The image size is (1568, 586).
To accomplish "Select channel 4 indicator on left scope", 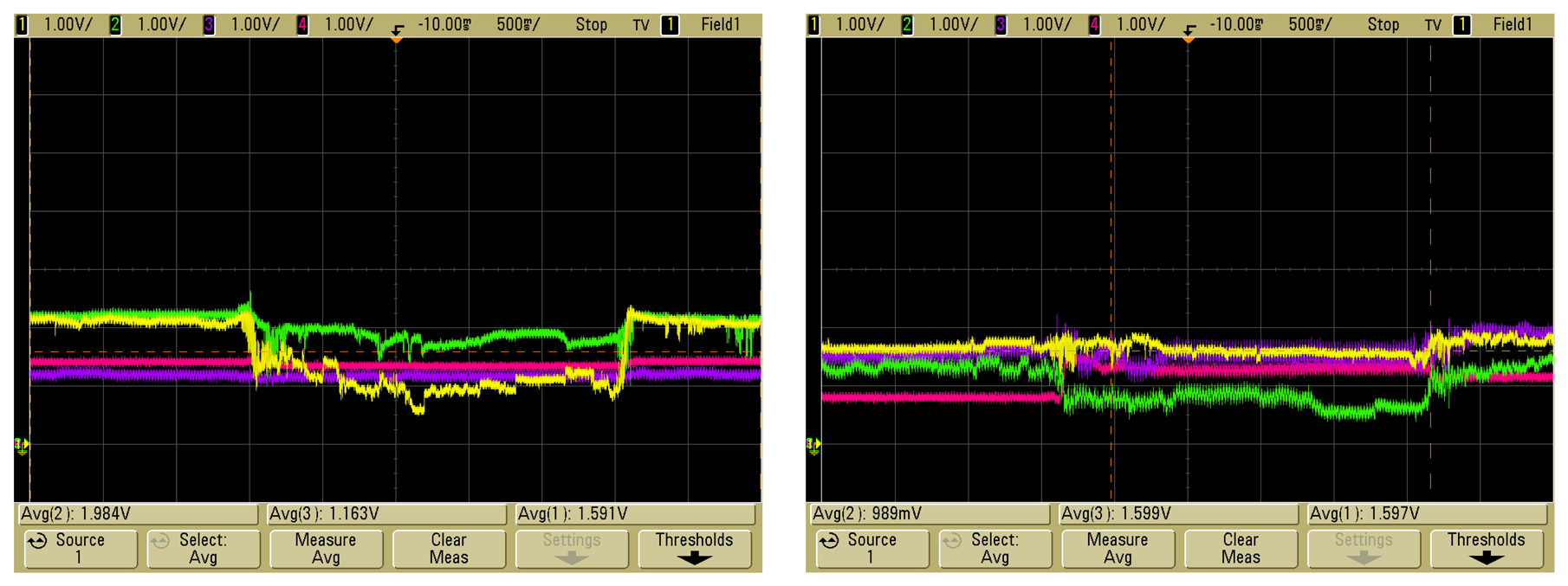I will [x=302, y=25].
